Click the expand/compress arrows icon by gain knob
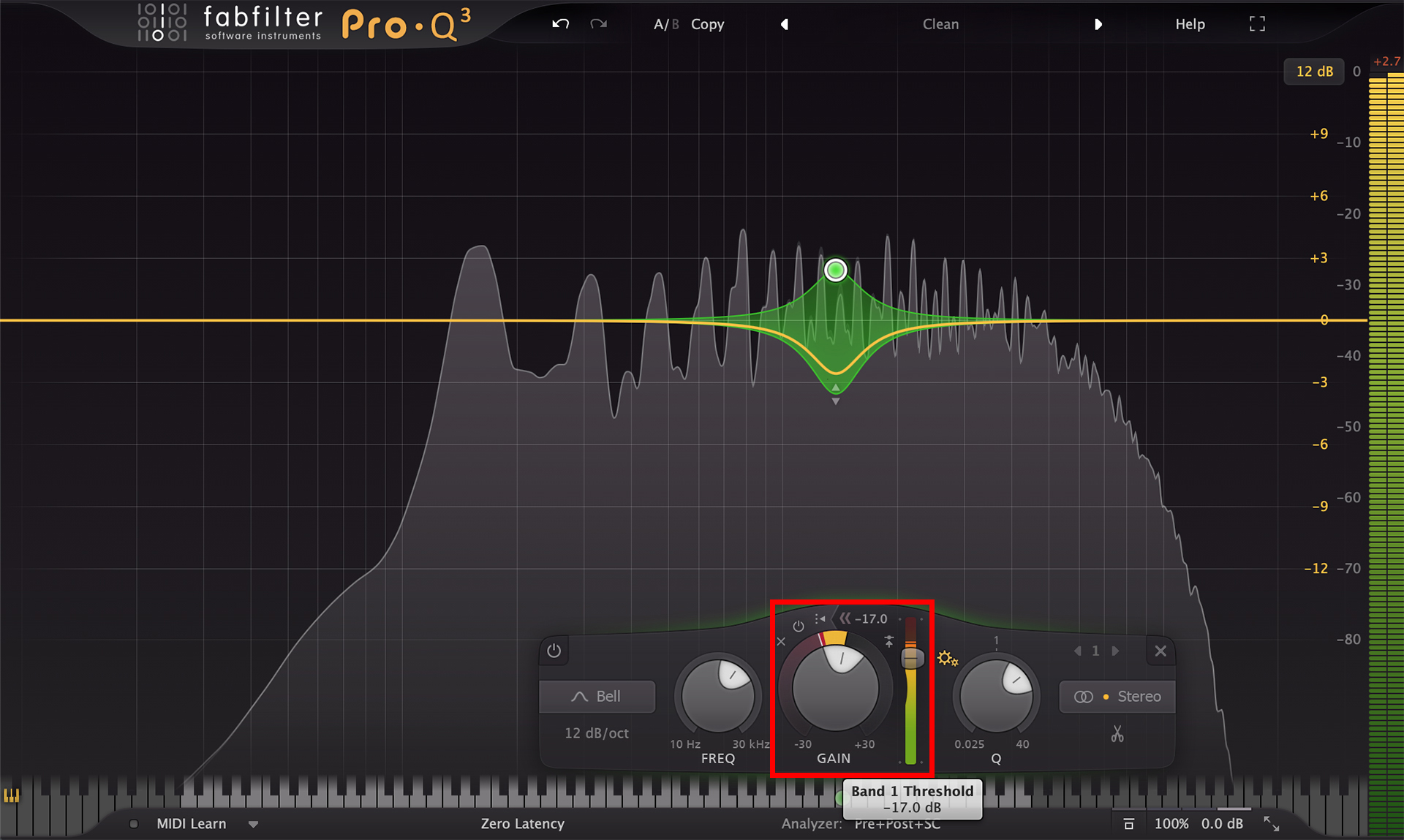The image size is (1404, 840). (889, 641)
